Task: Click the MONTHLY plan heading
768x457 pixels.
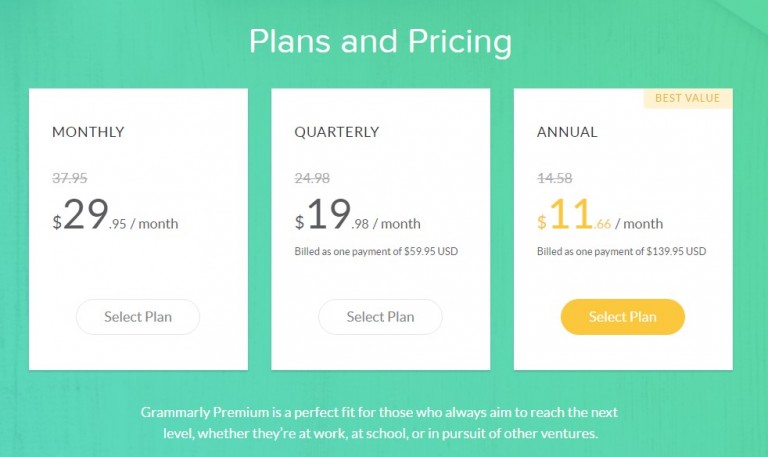Action: click(88, 132)
